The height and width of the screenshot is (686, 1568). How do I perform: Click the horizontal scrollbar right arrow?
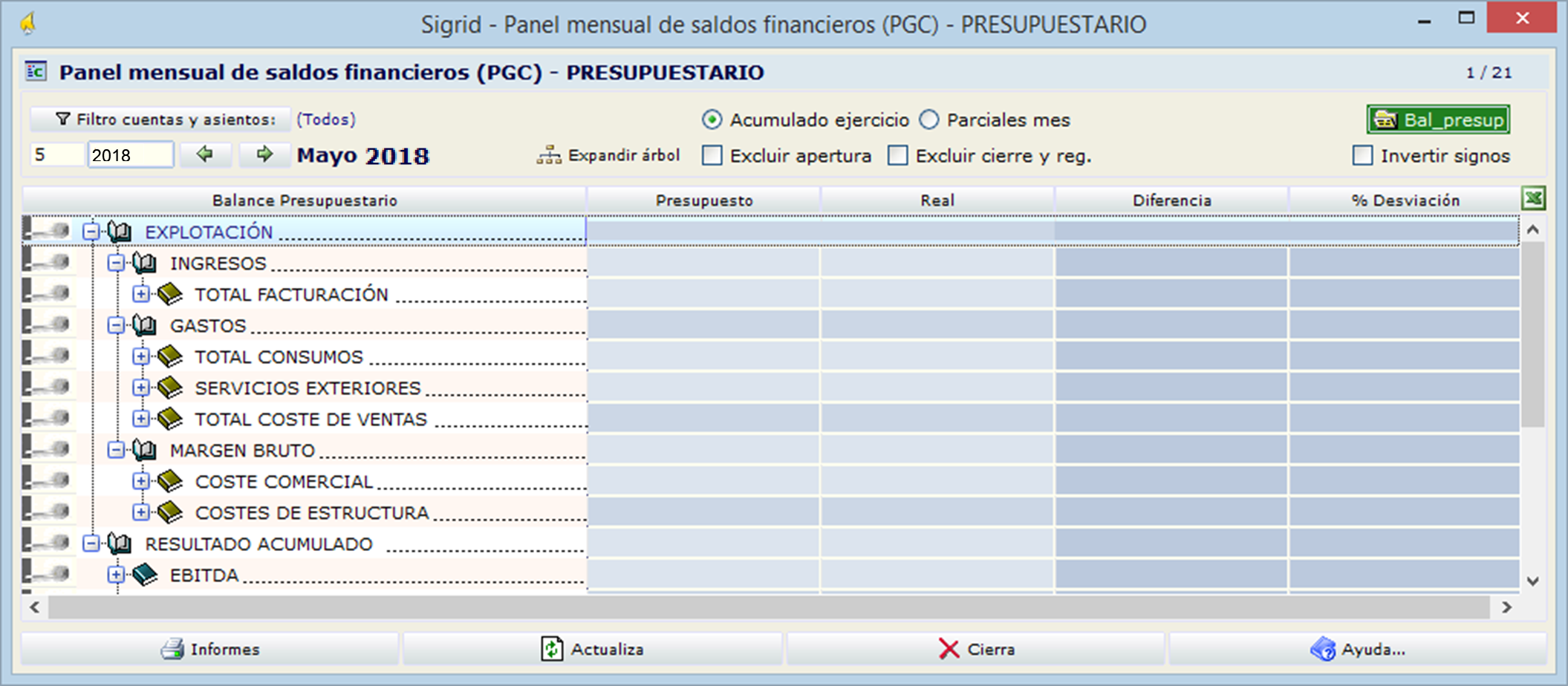(1506, 607)
